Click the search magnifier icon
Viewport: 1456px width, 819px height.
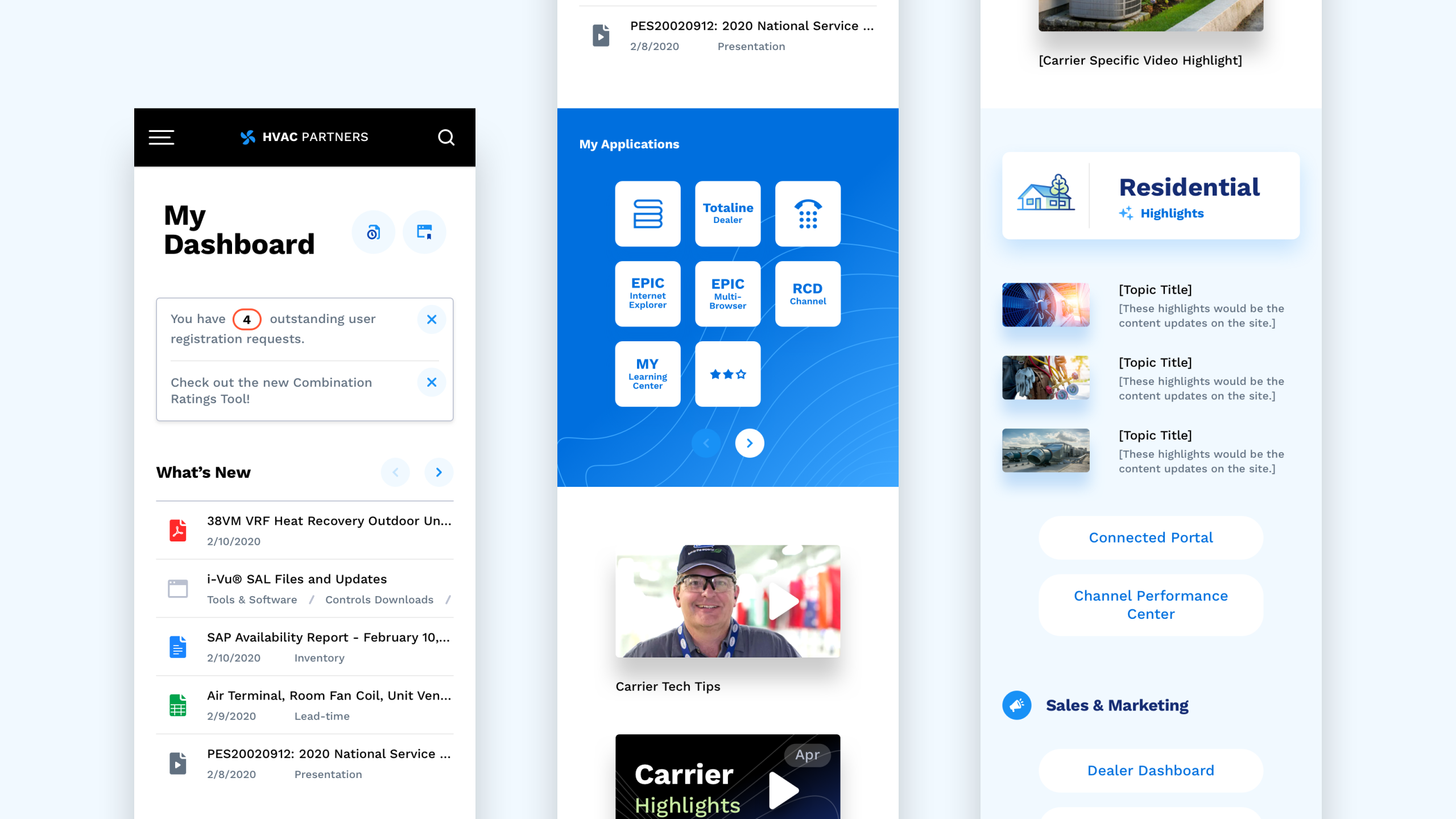(x=446, y=137)
